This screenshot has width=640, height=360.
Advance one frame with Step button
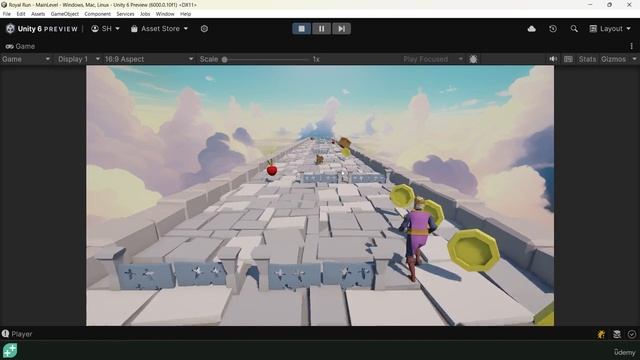[341, 29]
